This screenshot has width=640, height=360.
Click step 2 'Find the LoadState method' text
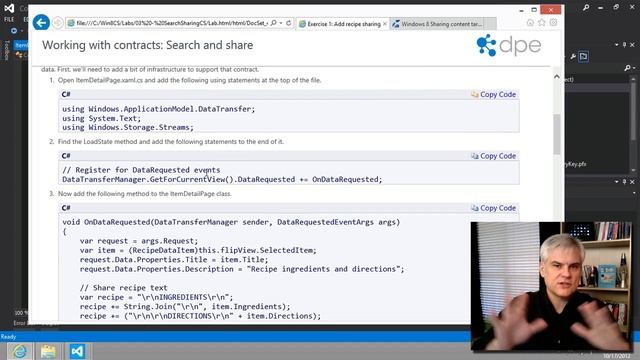tap(171, 142)
